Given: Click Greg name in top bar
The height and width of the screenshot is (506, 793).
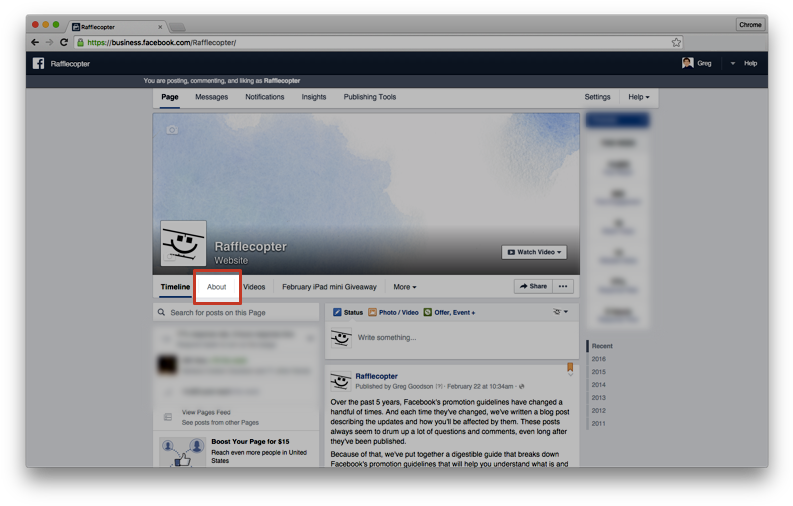Looking at the screenshot, I should pyautogui.click(x=704, y=63).
